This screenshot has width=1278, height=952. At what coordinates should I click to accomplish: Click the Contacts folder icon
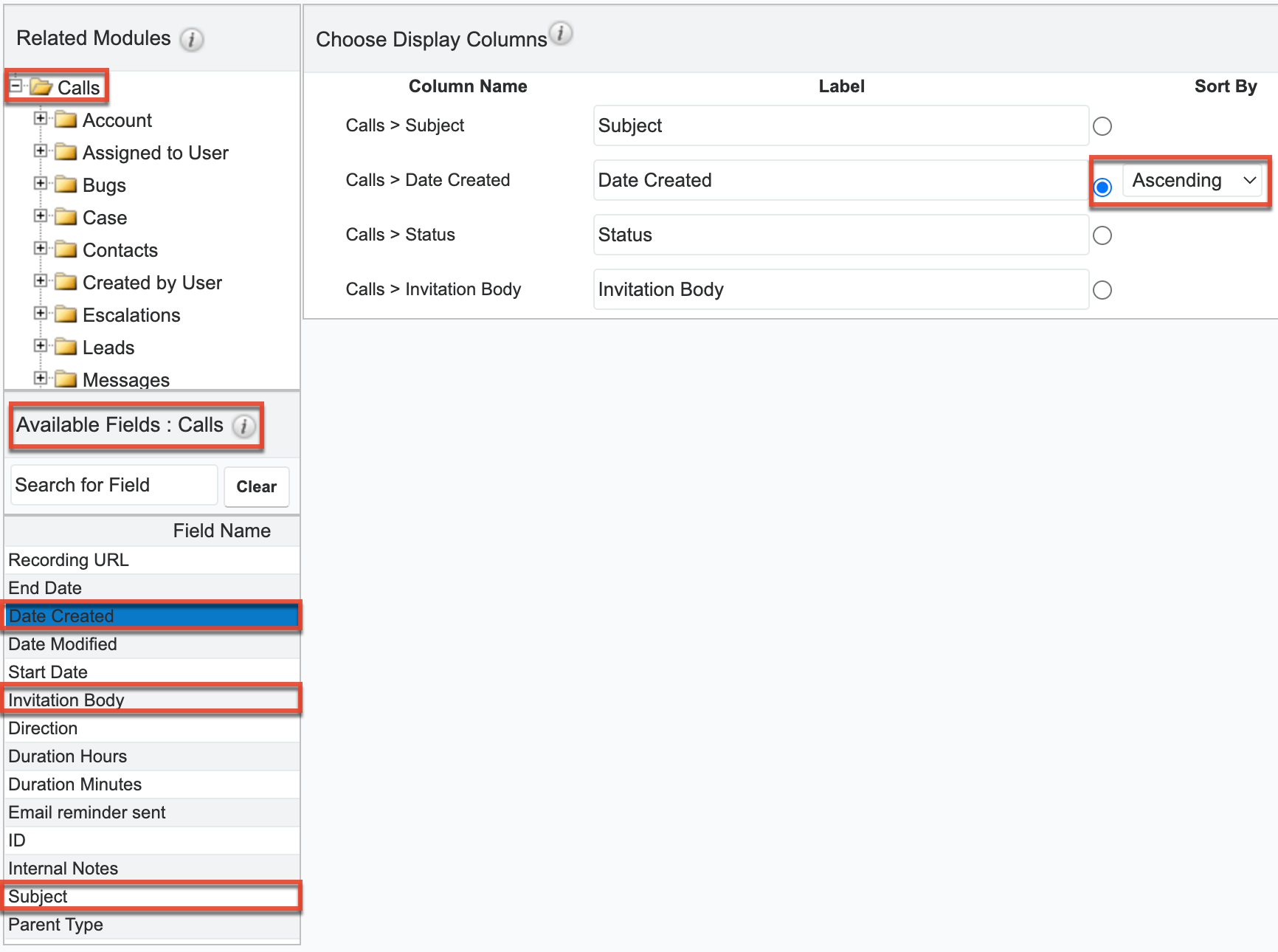coord(66,250)
